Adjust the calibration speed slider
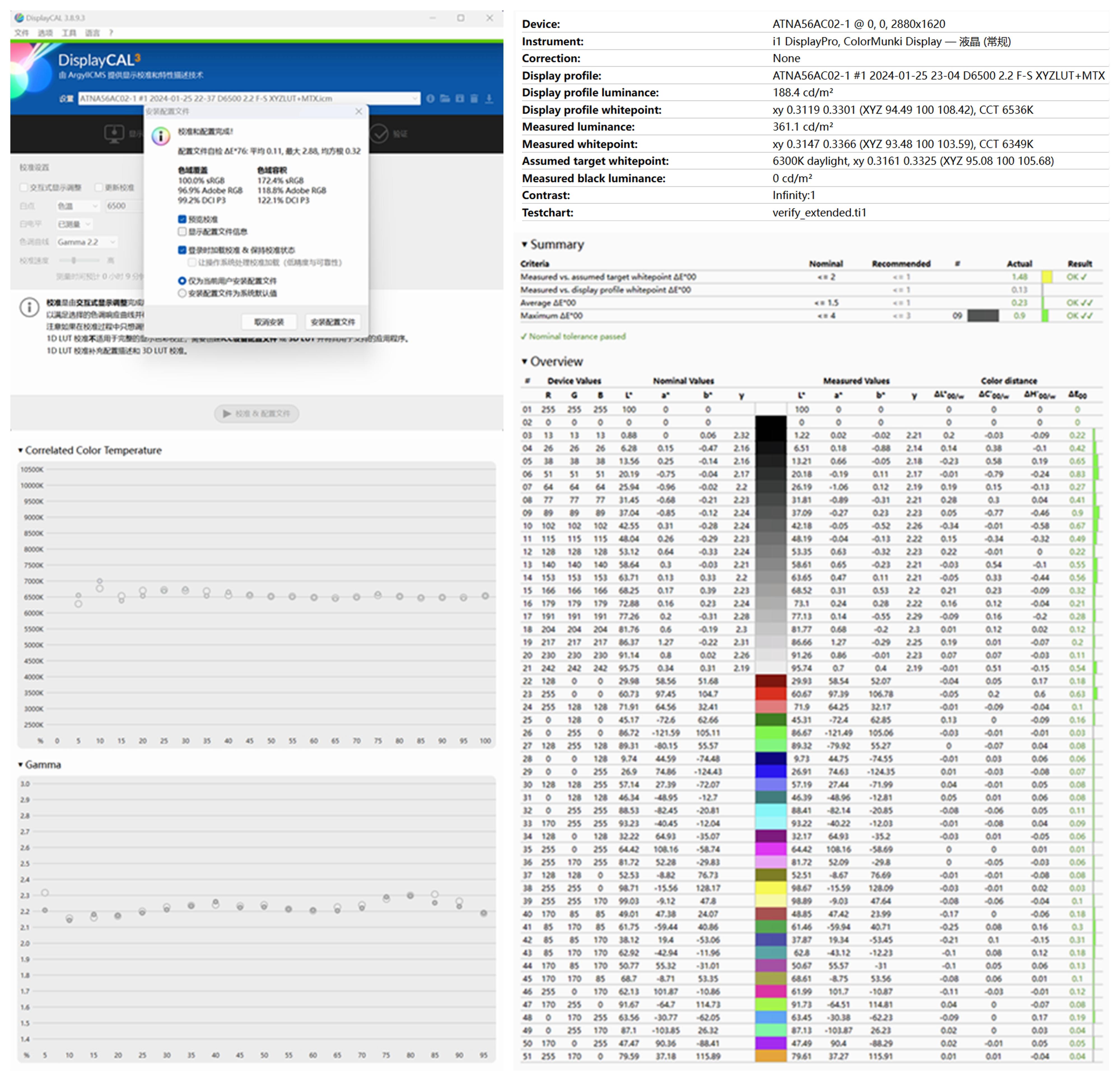The image size is (1120, 1081). (74, 260)
